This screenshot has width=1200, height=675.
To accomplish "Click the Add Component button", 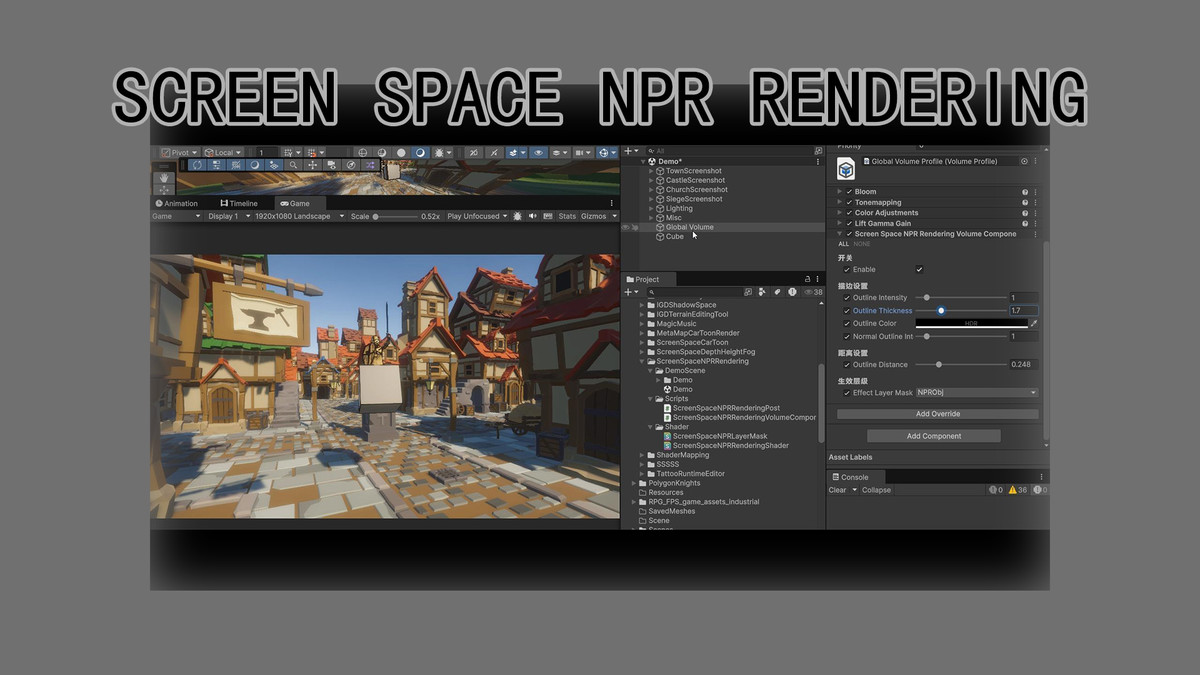I will (x=934, y=436).
